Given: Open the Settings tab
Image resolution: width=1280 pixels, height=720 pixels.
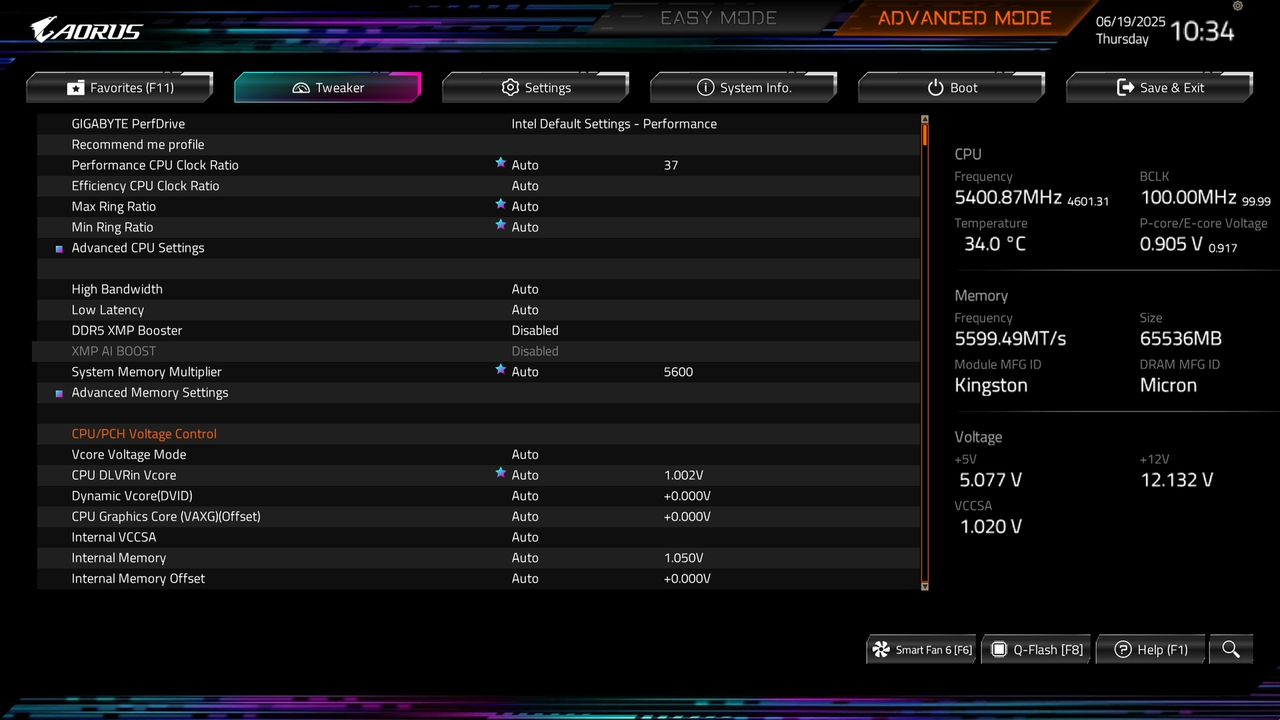Looking at the screenshot, I should 536,87.
